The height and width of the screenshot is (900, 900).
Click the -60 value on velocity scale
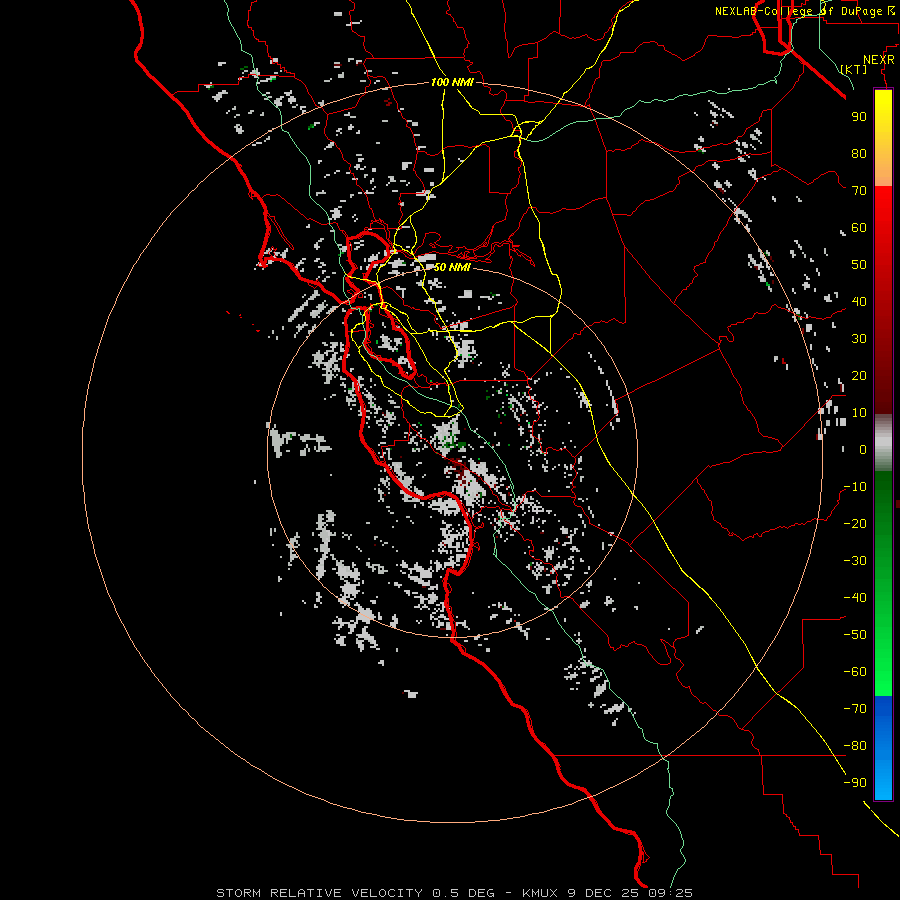855,672
